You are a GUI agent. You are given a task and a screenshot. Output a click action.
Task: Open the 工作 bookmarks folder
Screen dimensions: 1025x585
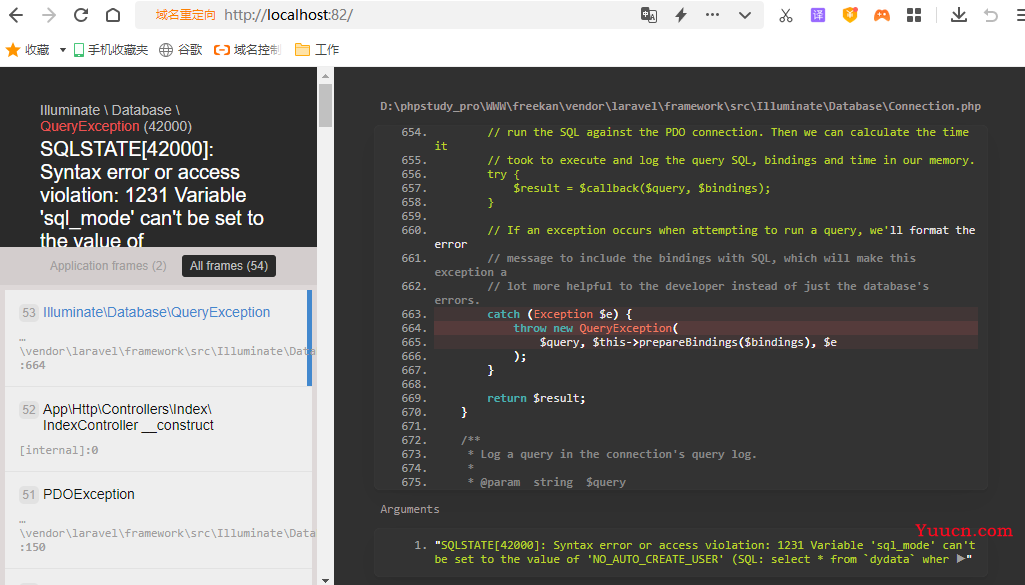pyautogui.click(x=317, y=50)
